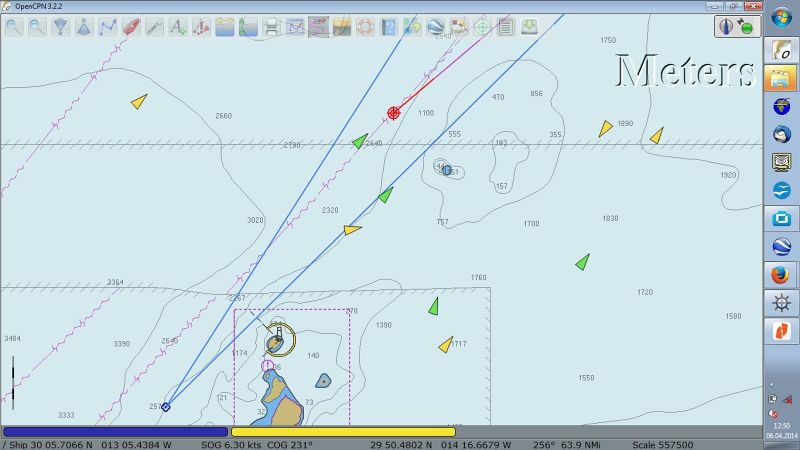Open the Route Manager icon
This screenshot has width=800, height=450.
[x=294, y=28]
